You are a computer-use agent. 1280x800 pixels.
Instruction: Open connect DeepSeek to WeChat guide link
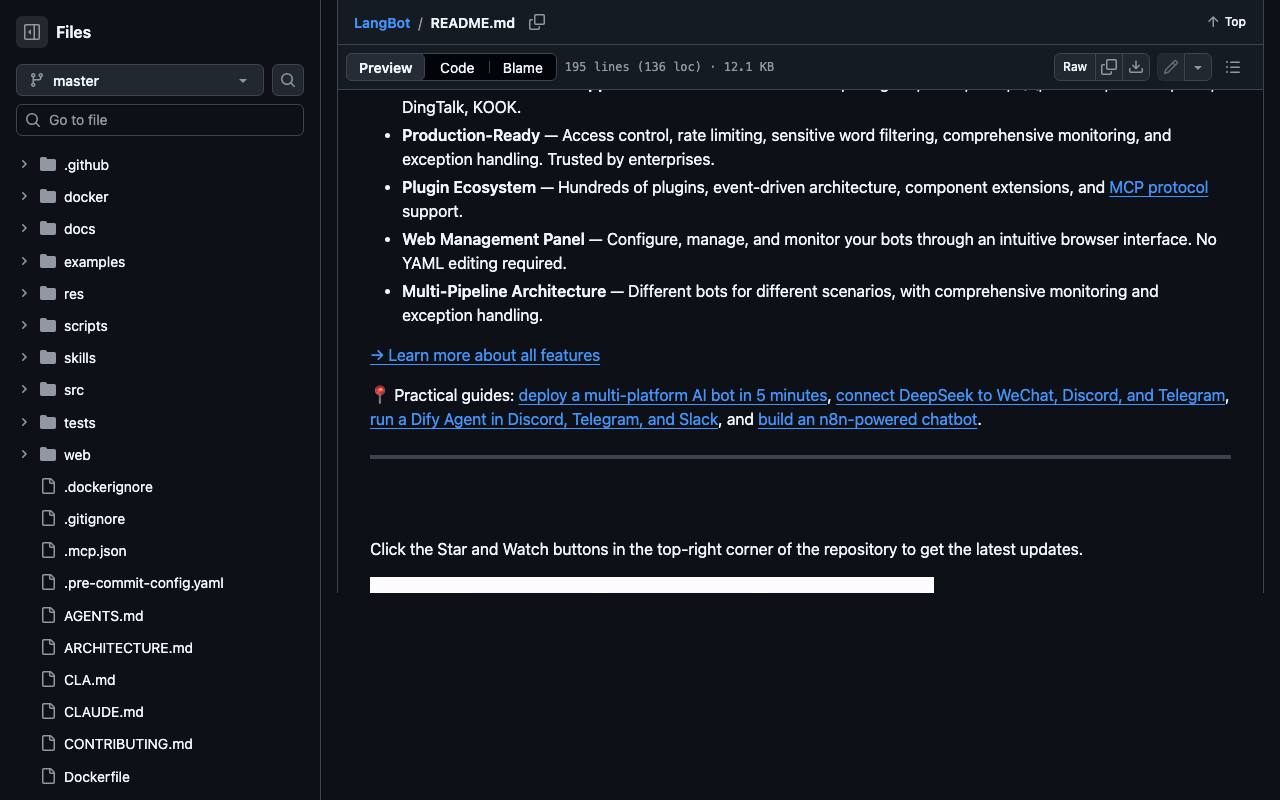click(1030, 395)
